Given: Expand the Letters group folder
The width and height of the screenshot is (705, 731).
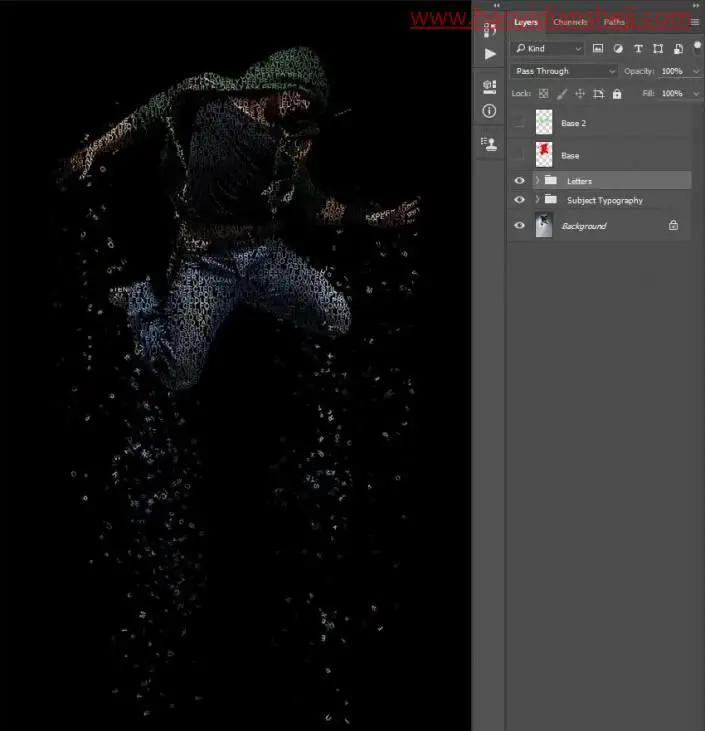Looking at the screenshot, I should pyautogui.click(x=537, y=180).
